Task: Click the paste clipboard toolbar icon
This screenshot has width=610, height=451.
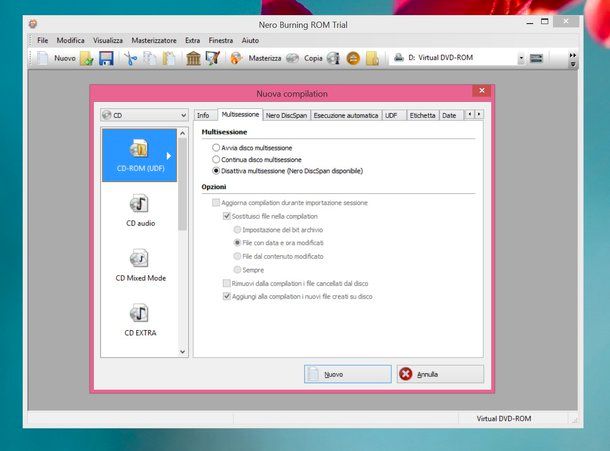Action: (x=169, y=58)
